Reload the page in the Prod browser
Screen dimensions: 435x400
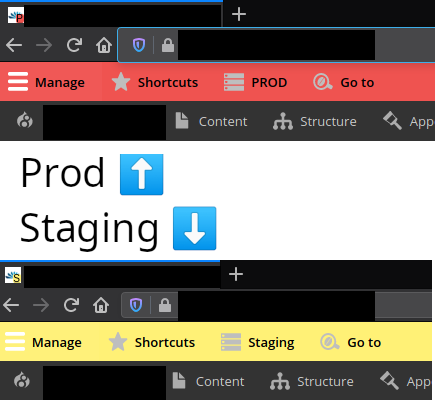tap(74, 45)
